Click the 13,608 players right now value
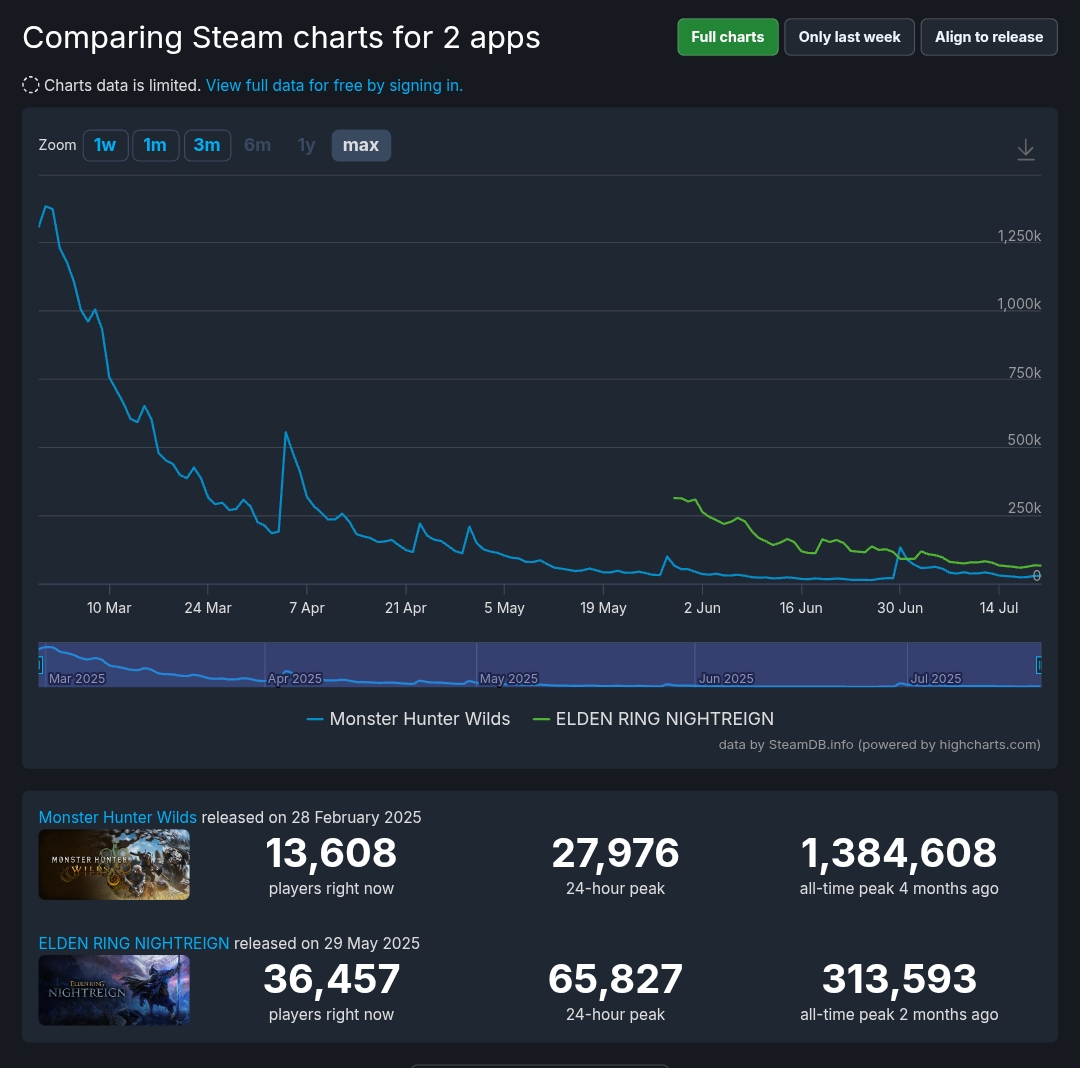 pyautogui.click(x=331, y=852)
